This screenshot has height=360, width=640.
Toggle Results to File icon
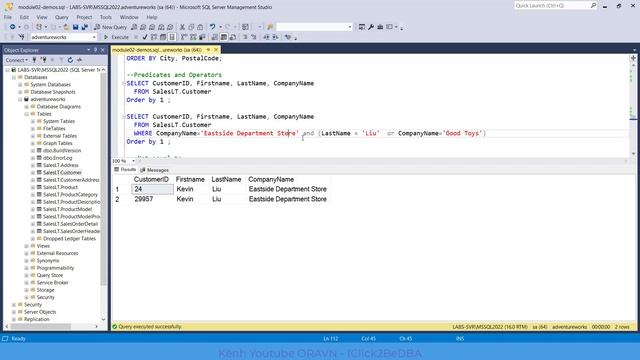[233, 37]
